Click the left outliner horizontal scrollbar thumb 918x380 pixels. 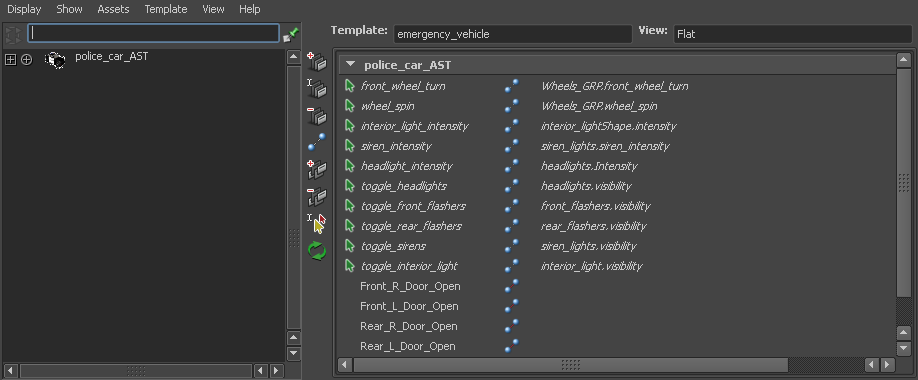[136, 371]
